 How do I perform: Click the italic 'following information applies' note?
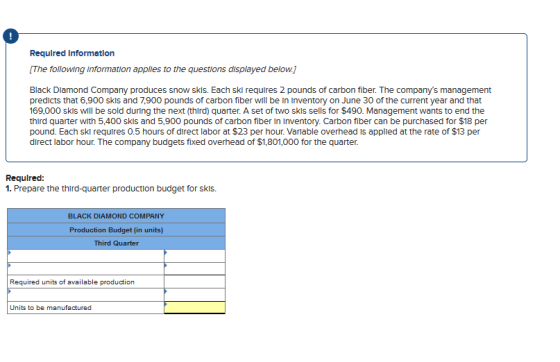tap(163, 69)
